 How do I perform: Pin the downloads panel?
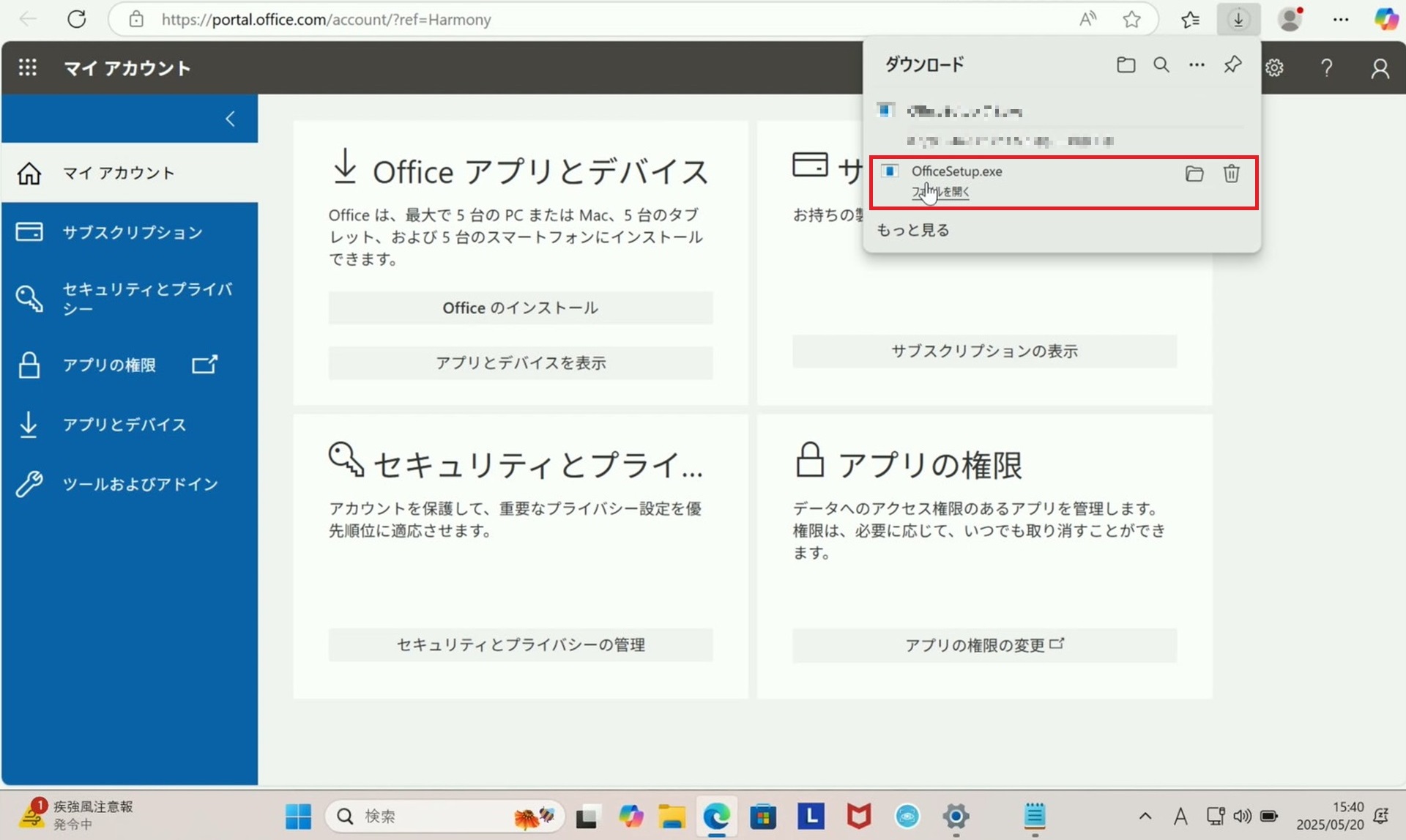point(1232,64)
